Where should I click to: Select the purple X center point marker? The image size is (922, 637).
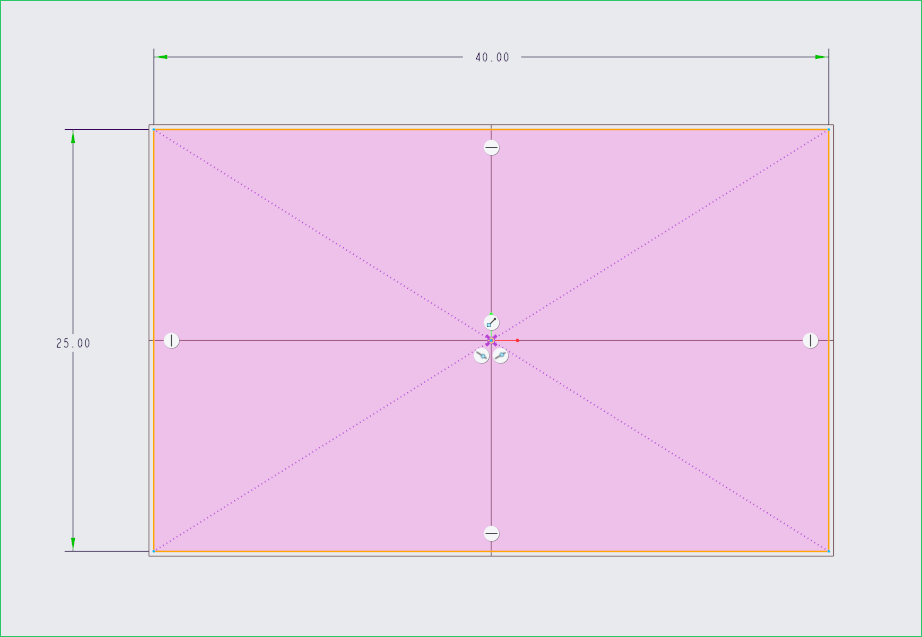[x=491, y=340]
